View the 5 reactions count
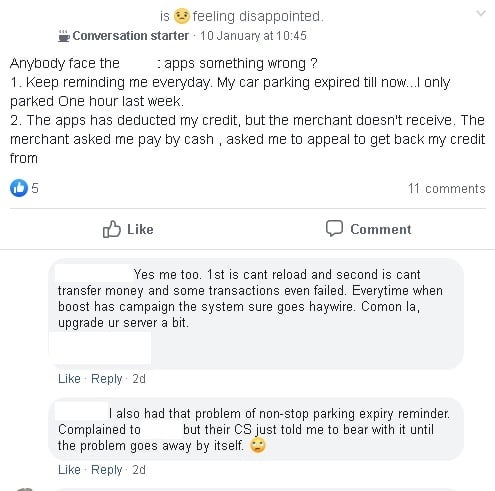 [x=35, y=188]
